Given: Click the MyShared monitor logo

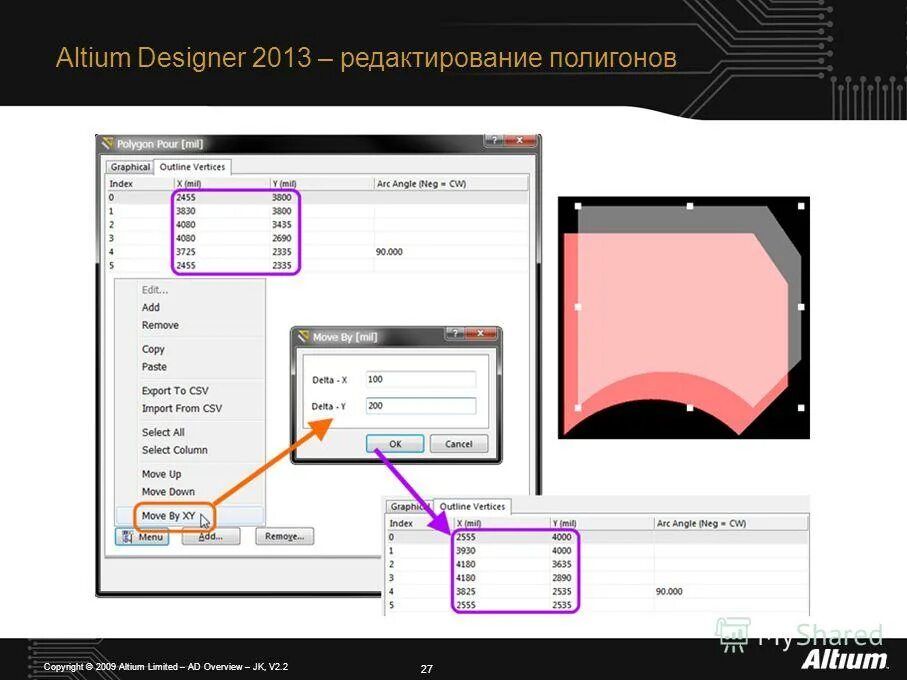Looking at the screenshot, I should tap(733, 634).
